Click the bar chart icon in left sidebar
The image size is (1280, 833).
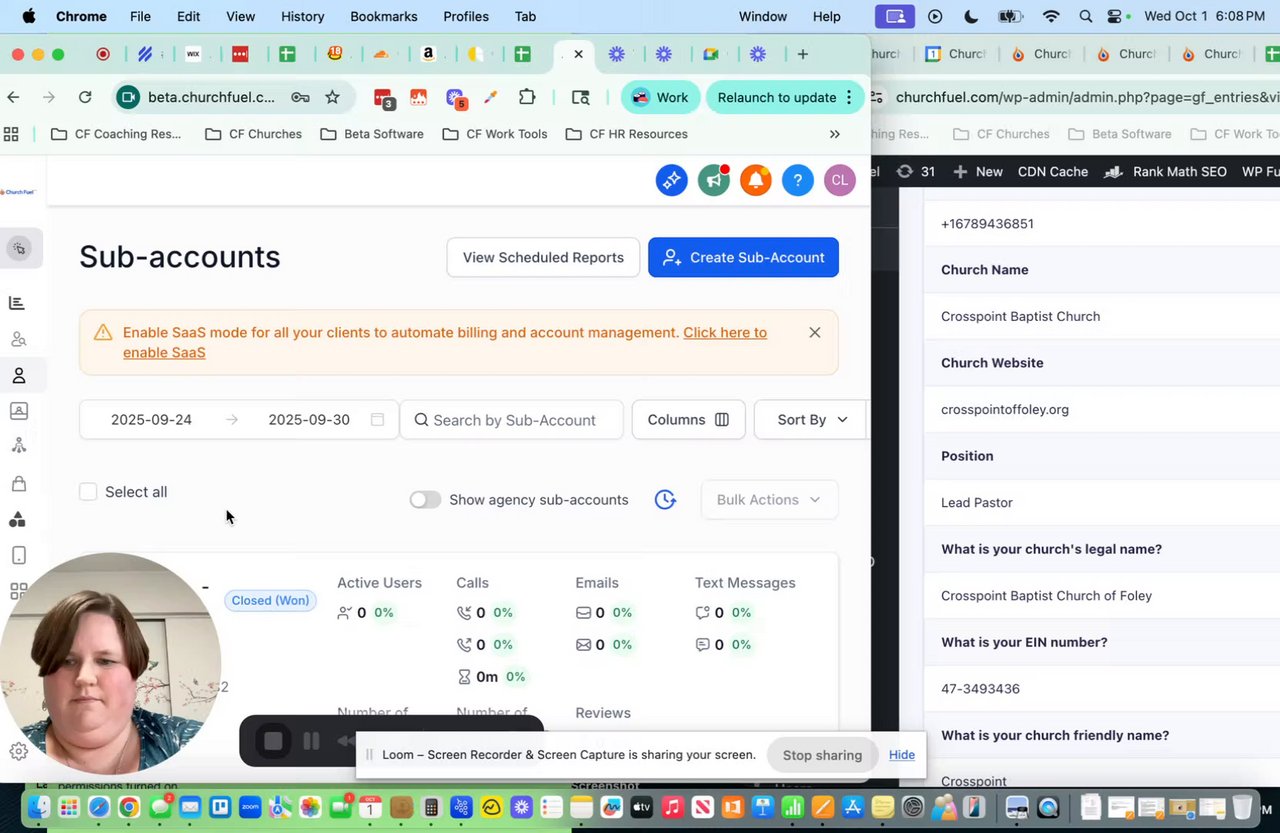[x=17, y=303]
